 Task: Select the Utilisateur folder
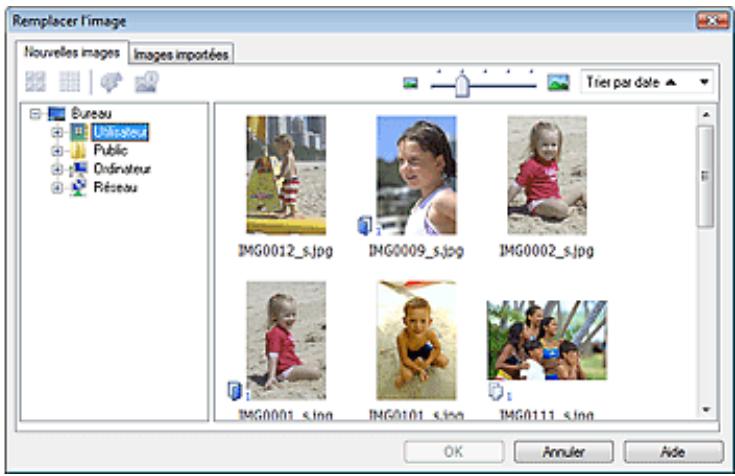120,132
